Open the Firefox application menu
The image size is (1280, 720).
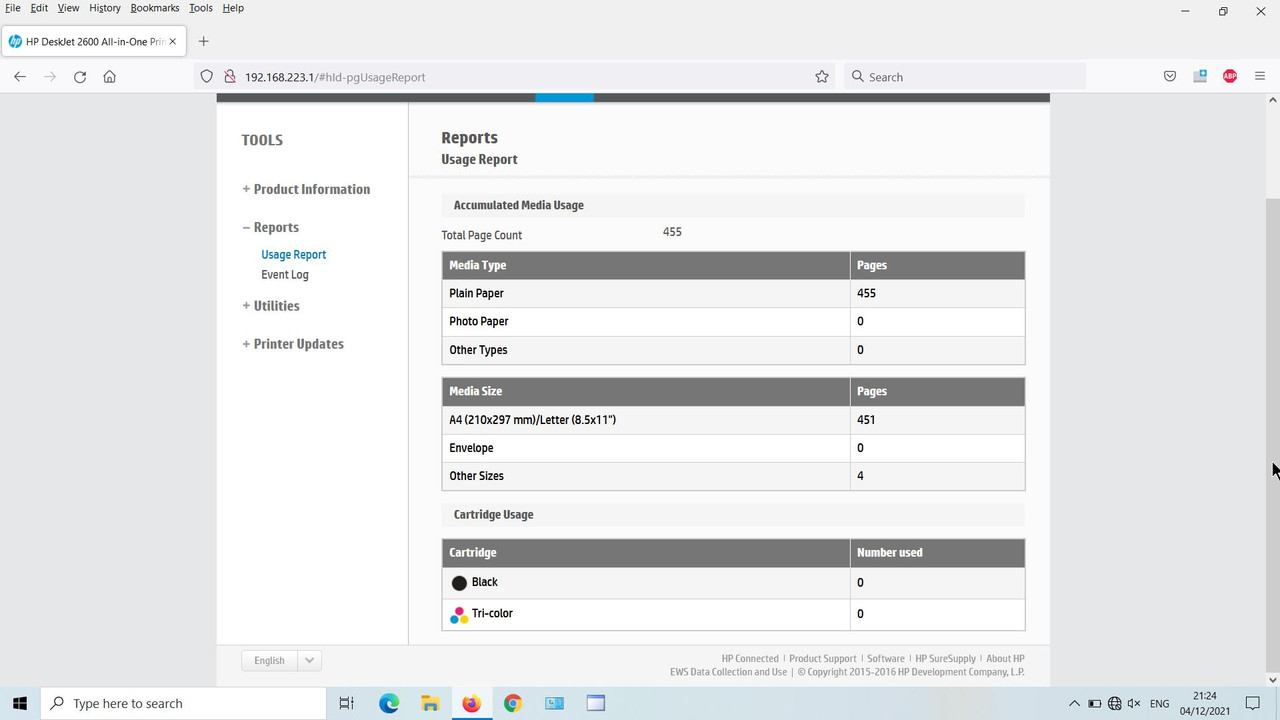[1260, 77]
